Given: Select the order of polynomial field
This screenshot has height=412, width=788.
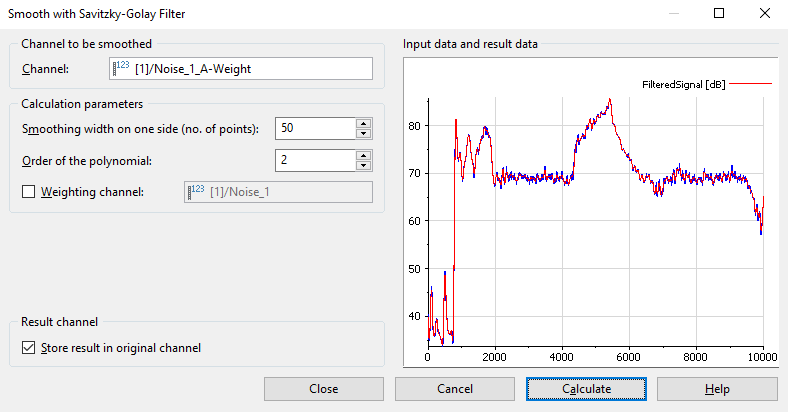Looking at the screenshot, I should click(x=315, y=160).
